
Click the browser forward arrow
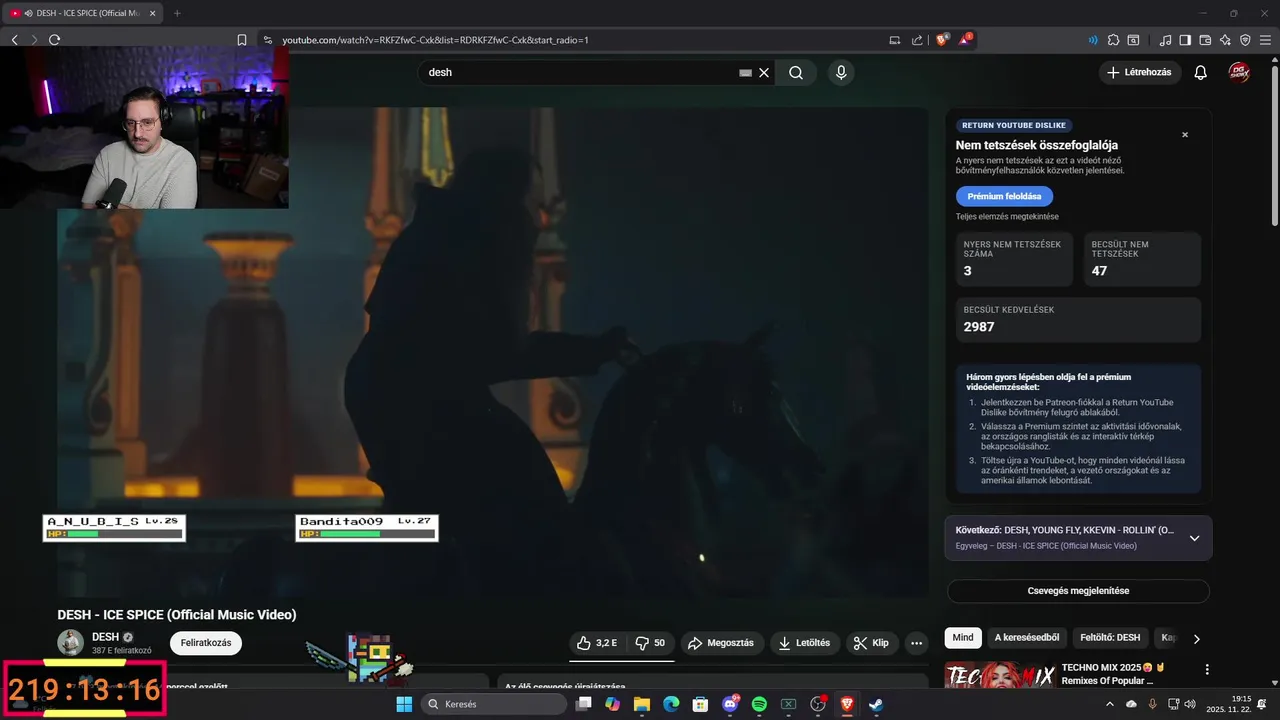(34, 40)
